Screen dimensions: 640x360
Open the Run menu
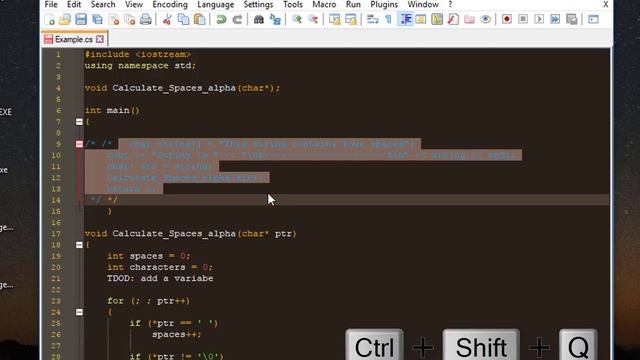pos(353,4)
